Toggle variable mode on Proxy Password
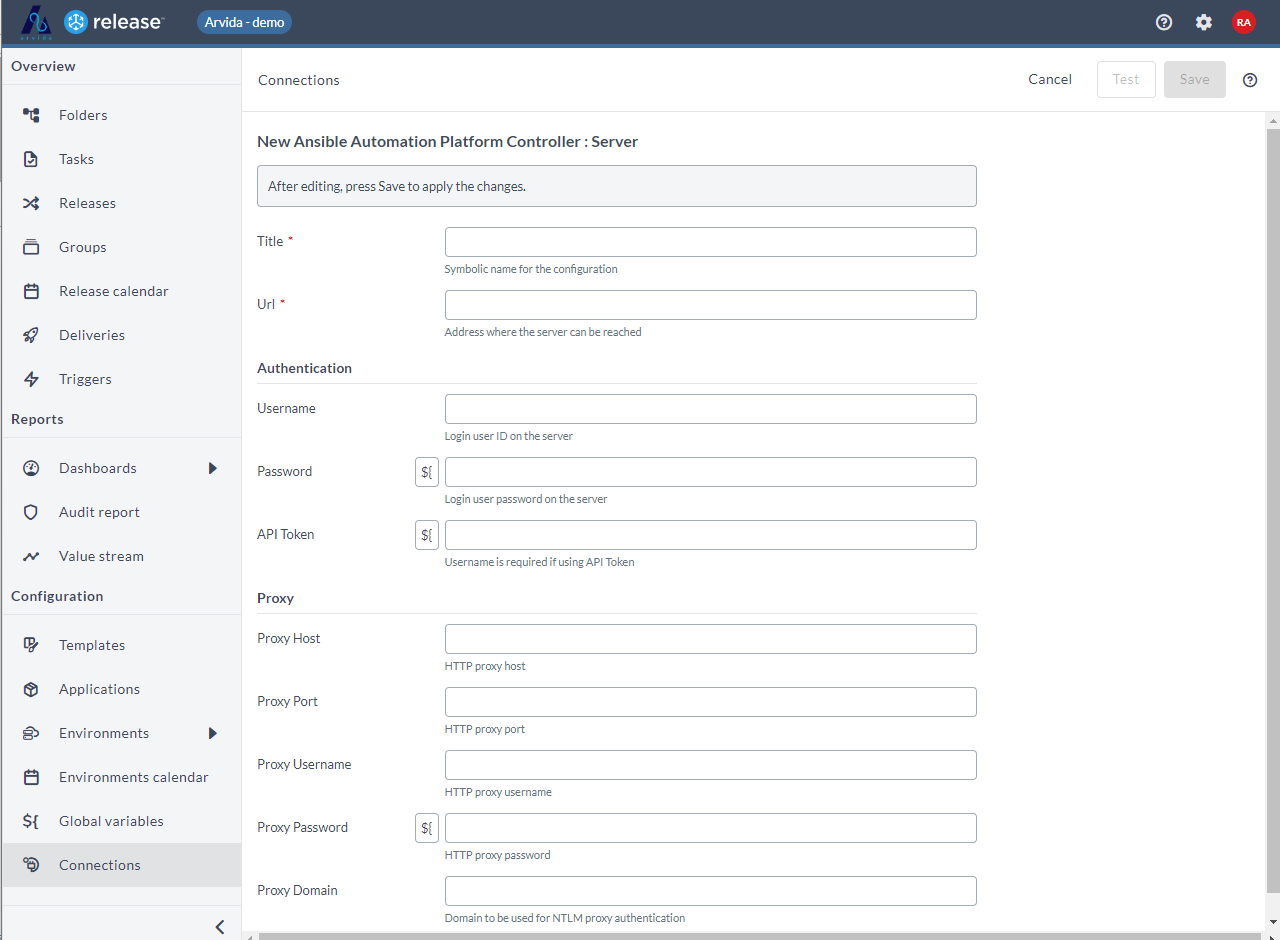Image resolution: width=1280 pixels, height=940 pixels. pyautogui.click(x=427, y=827)
